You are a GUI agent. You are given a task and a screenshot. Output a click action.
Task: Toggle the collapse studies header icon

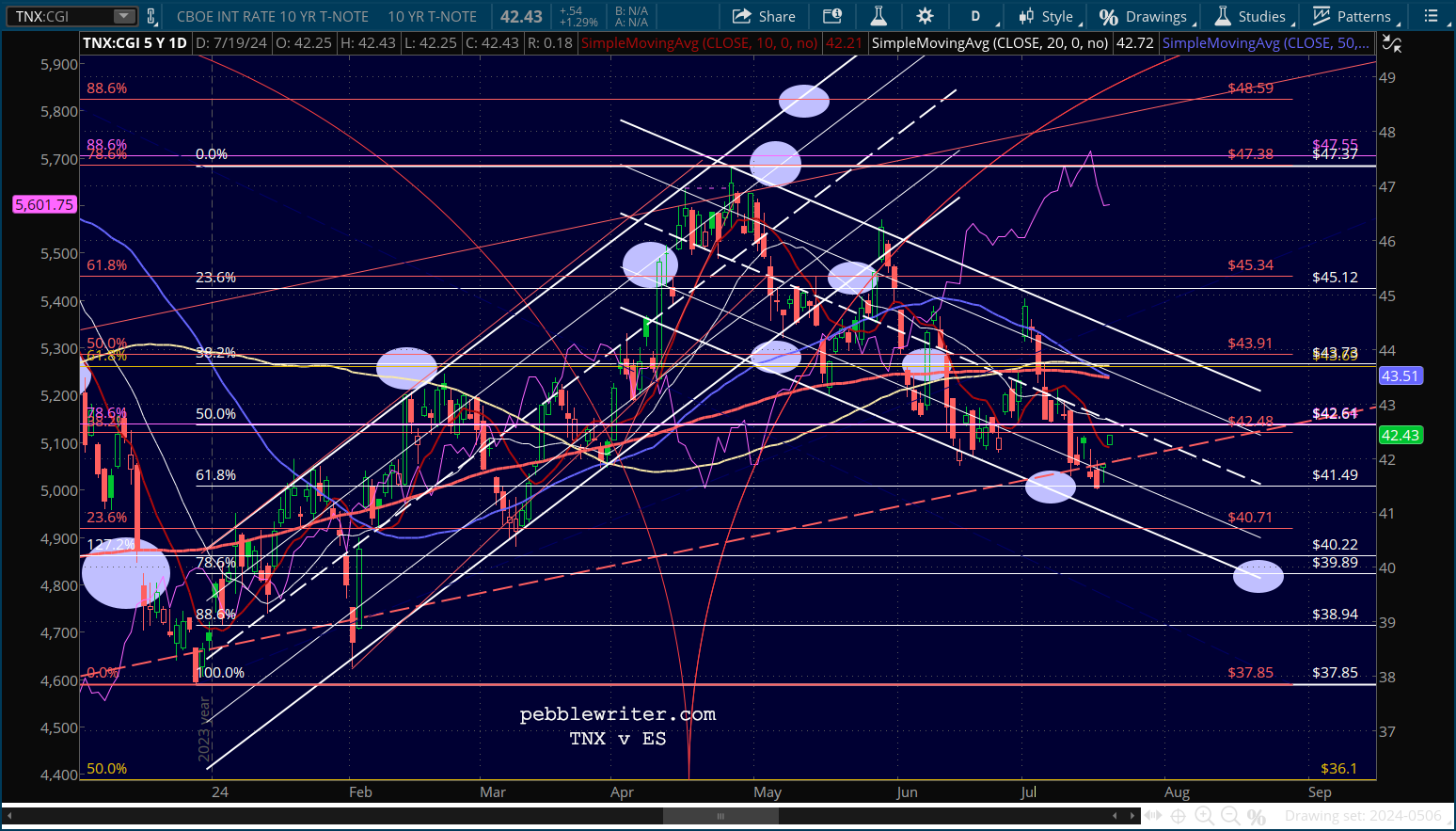click(x=1393, y=43)
